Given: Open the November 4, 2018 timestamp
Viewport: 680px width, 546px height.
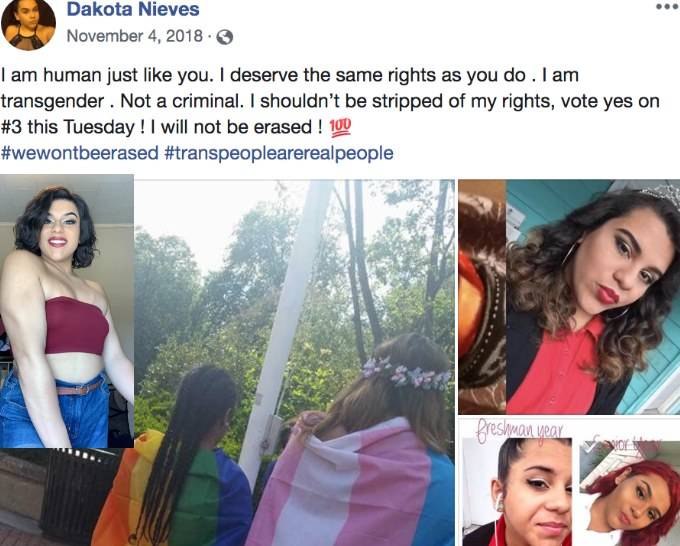Looking at the screenshot, I should (x=134, y=36).
